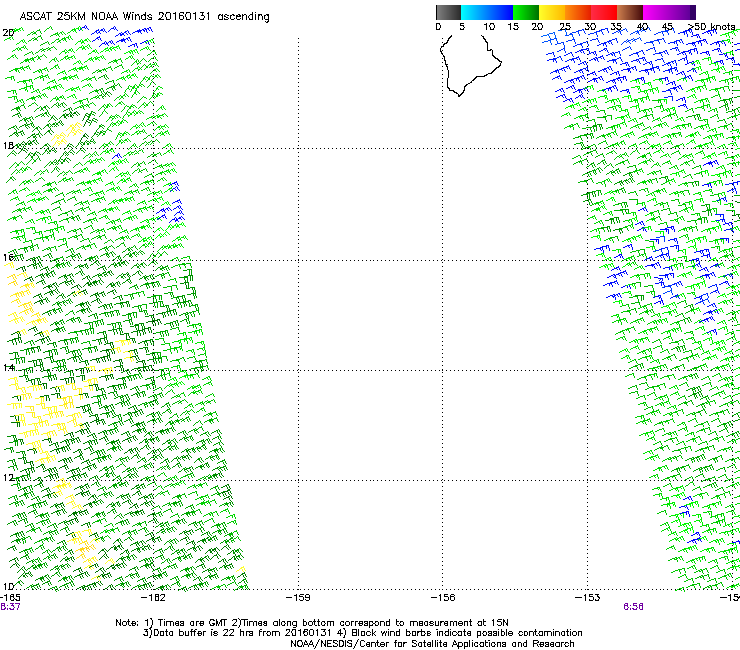Image resolution: width=740 pixels, height=650 pixels.
Task: Click the note line "3)Data buffer is 22 hrs"
Action: [362, 633]
